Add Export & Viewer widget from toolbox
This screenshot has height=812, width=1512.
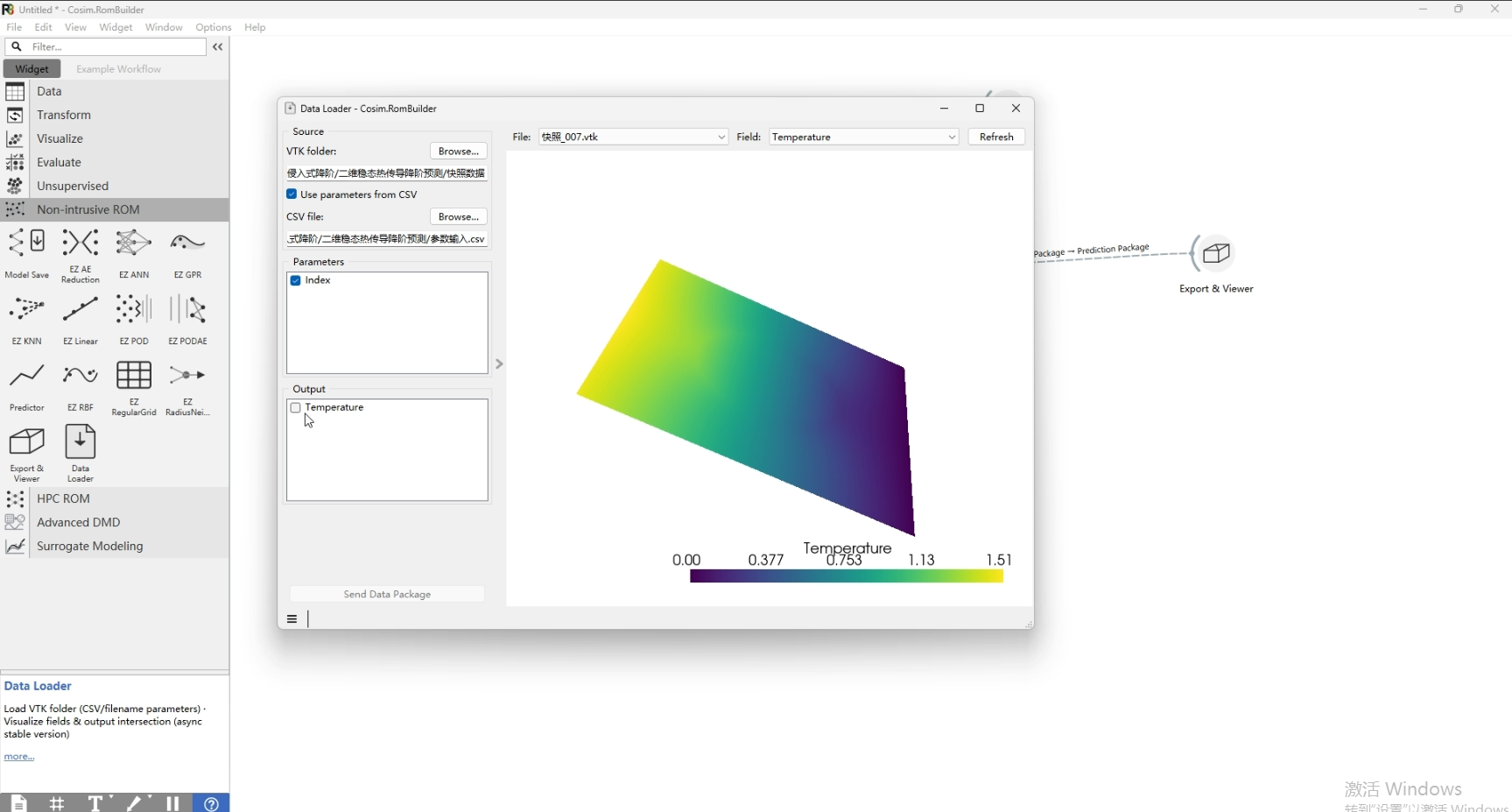click(x=27, y=454)
